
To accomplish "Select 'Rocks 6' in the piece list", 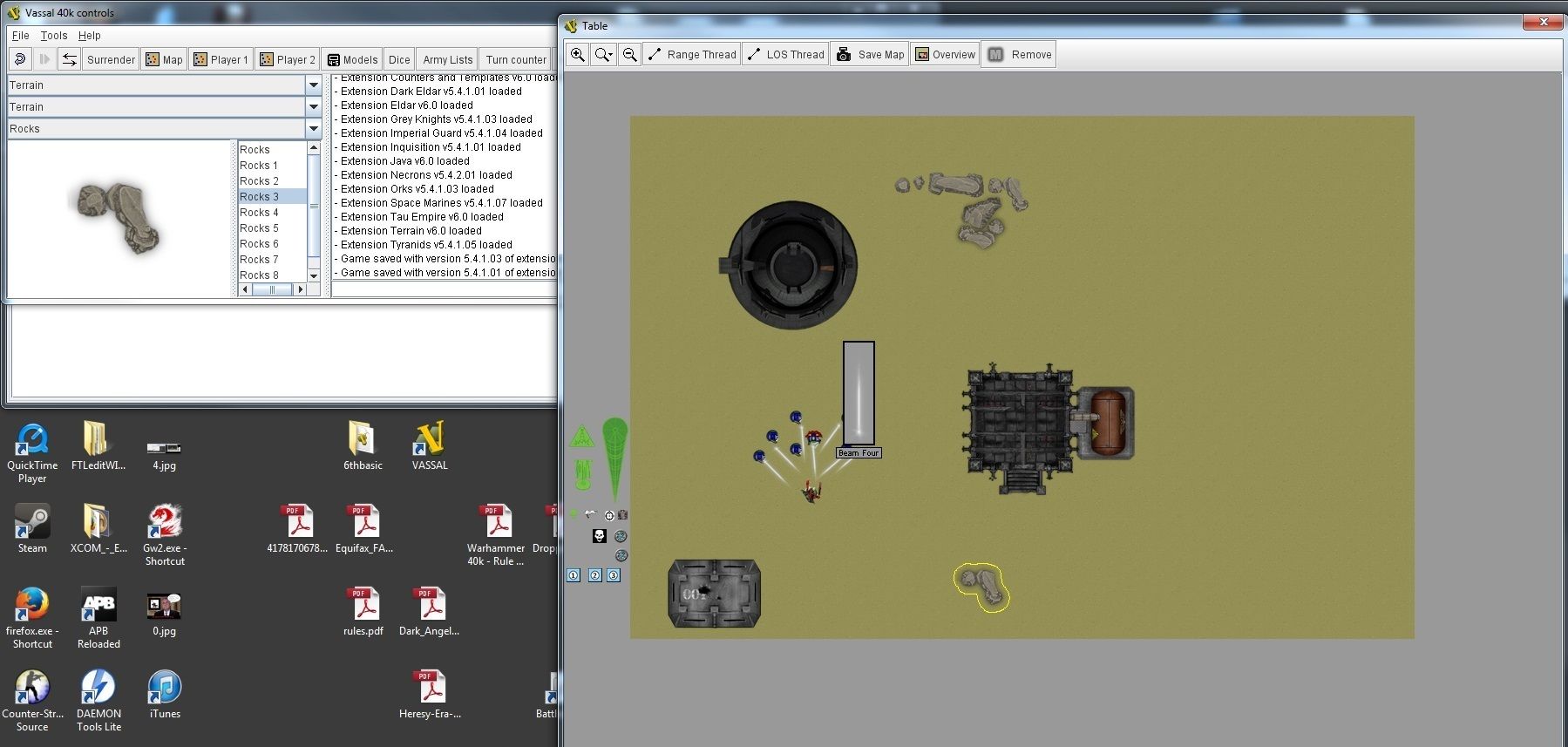I will pos(272,243).
